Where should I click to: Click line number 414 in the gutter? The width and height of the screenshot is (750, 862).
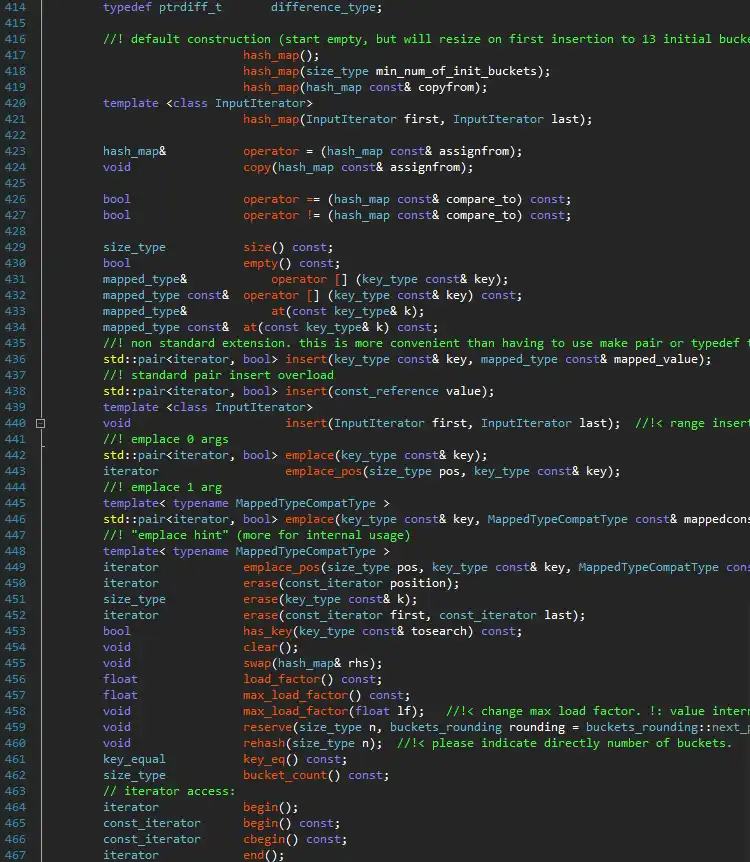(x=15, y=7)
